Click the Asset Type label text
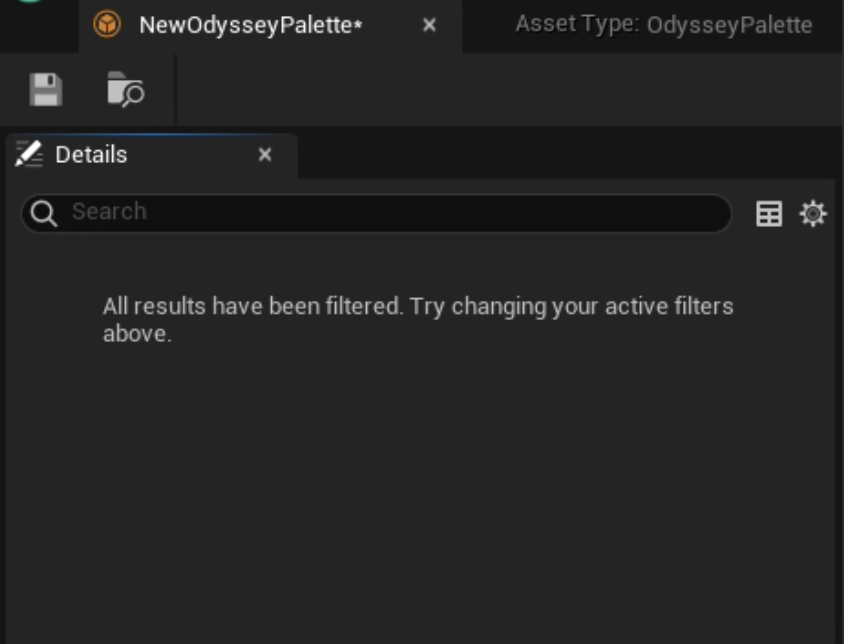 coord(577,24)
